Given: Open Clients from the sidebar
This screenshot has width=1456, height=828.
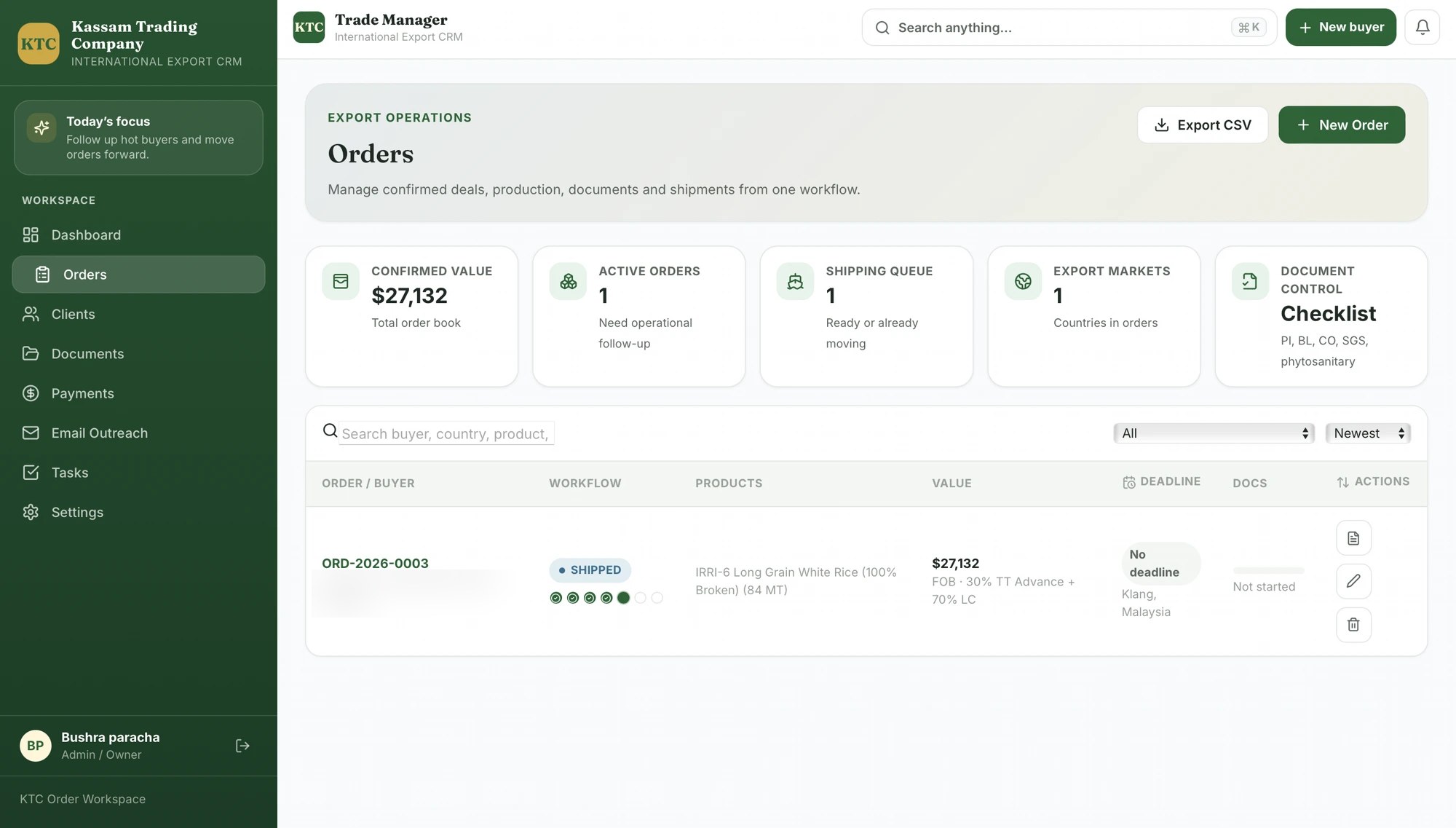Looking at the screenshot, I should coord(138,314).
